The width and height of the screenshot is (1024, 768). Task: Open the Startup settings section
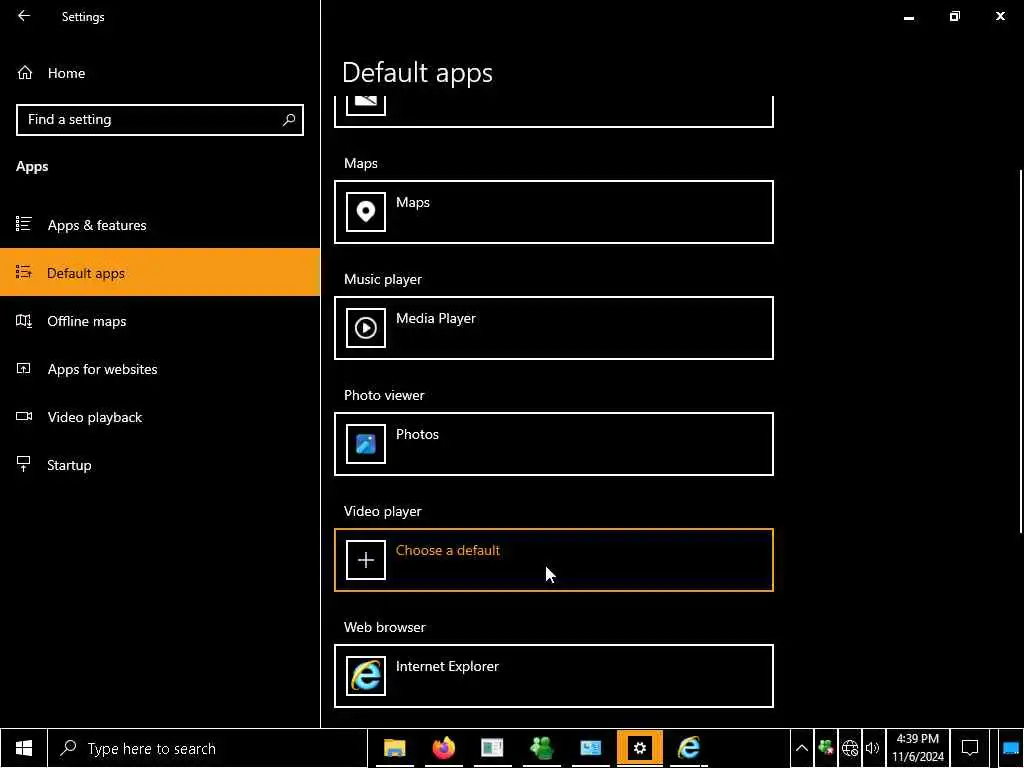click(x=160, y=465)
